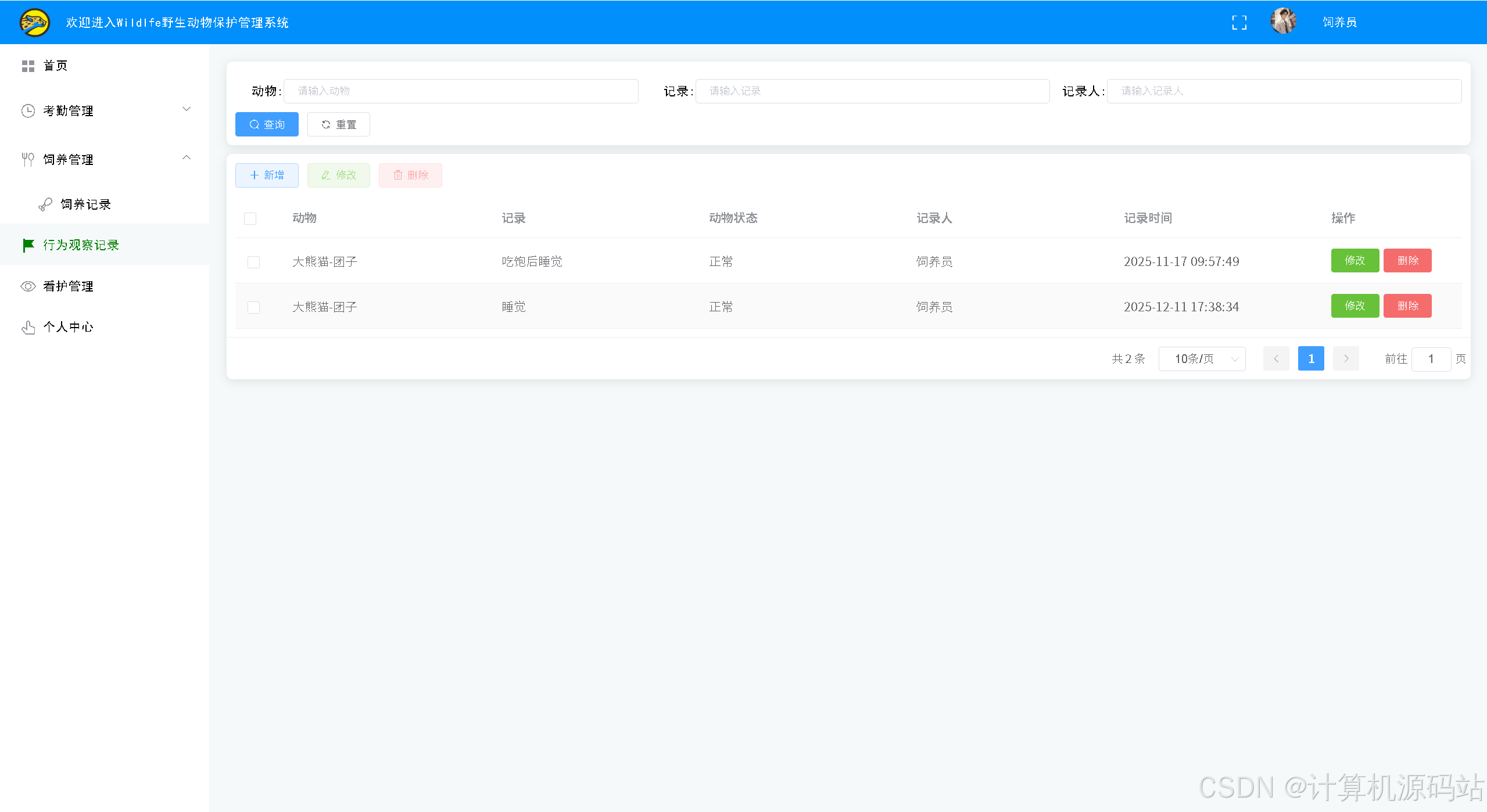Click the Wildlife system logo
This screenshot has height=812, width=1487.
(35, 22)
